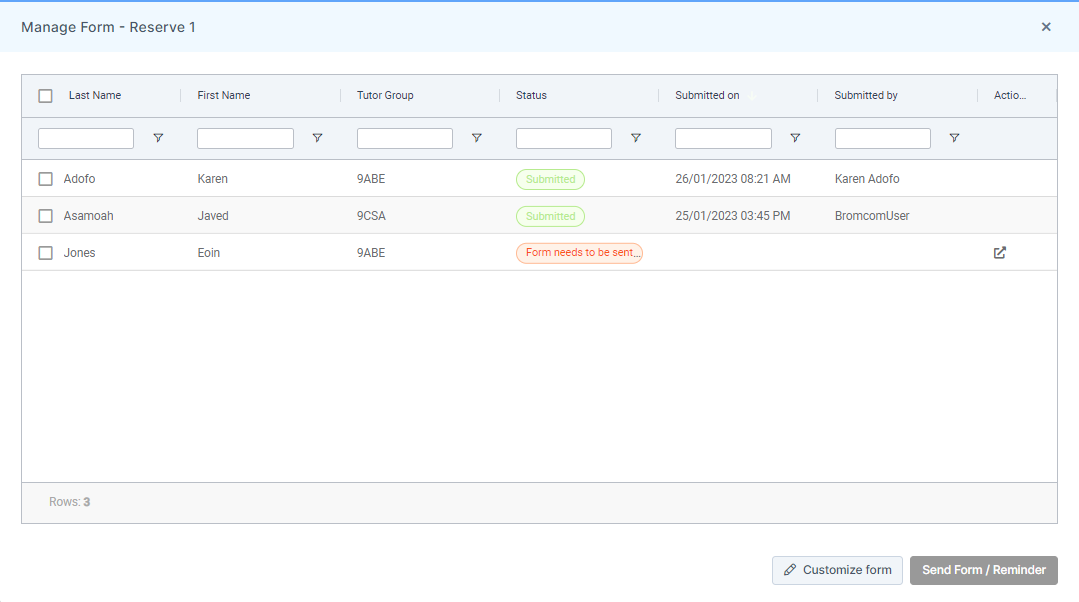
Task: Click the last name 'Asamoah'
Action: pos(88,216)
